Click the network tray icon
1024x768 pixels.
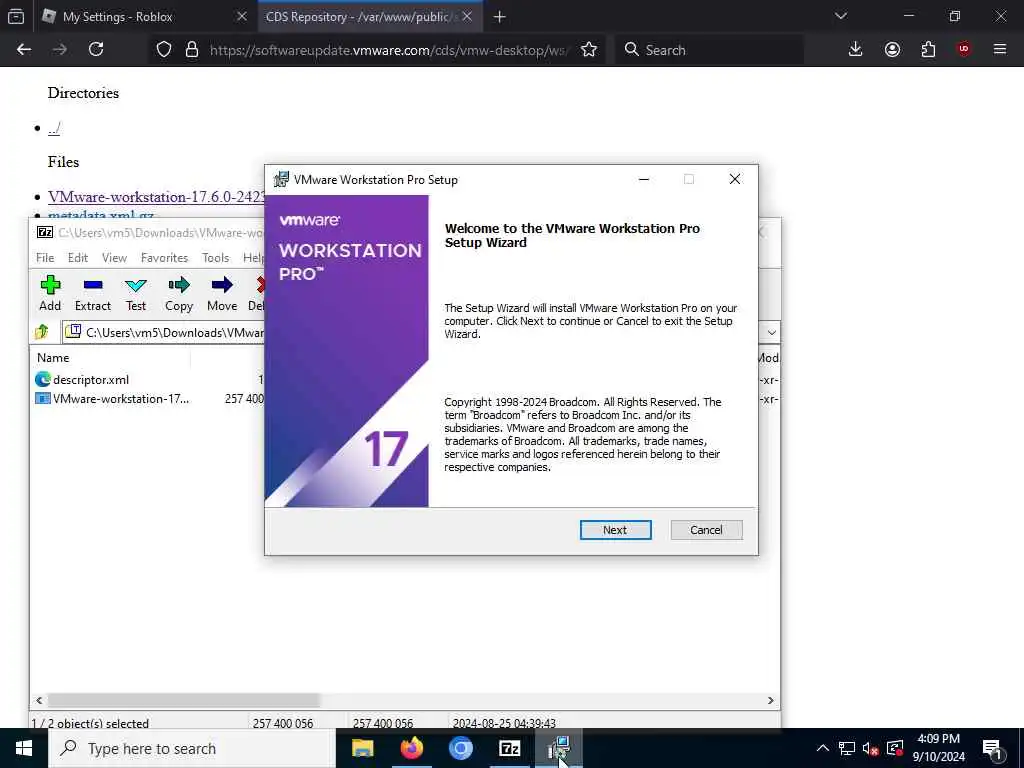coord(846,748)
